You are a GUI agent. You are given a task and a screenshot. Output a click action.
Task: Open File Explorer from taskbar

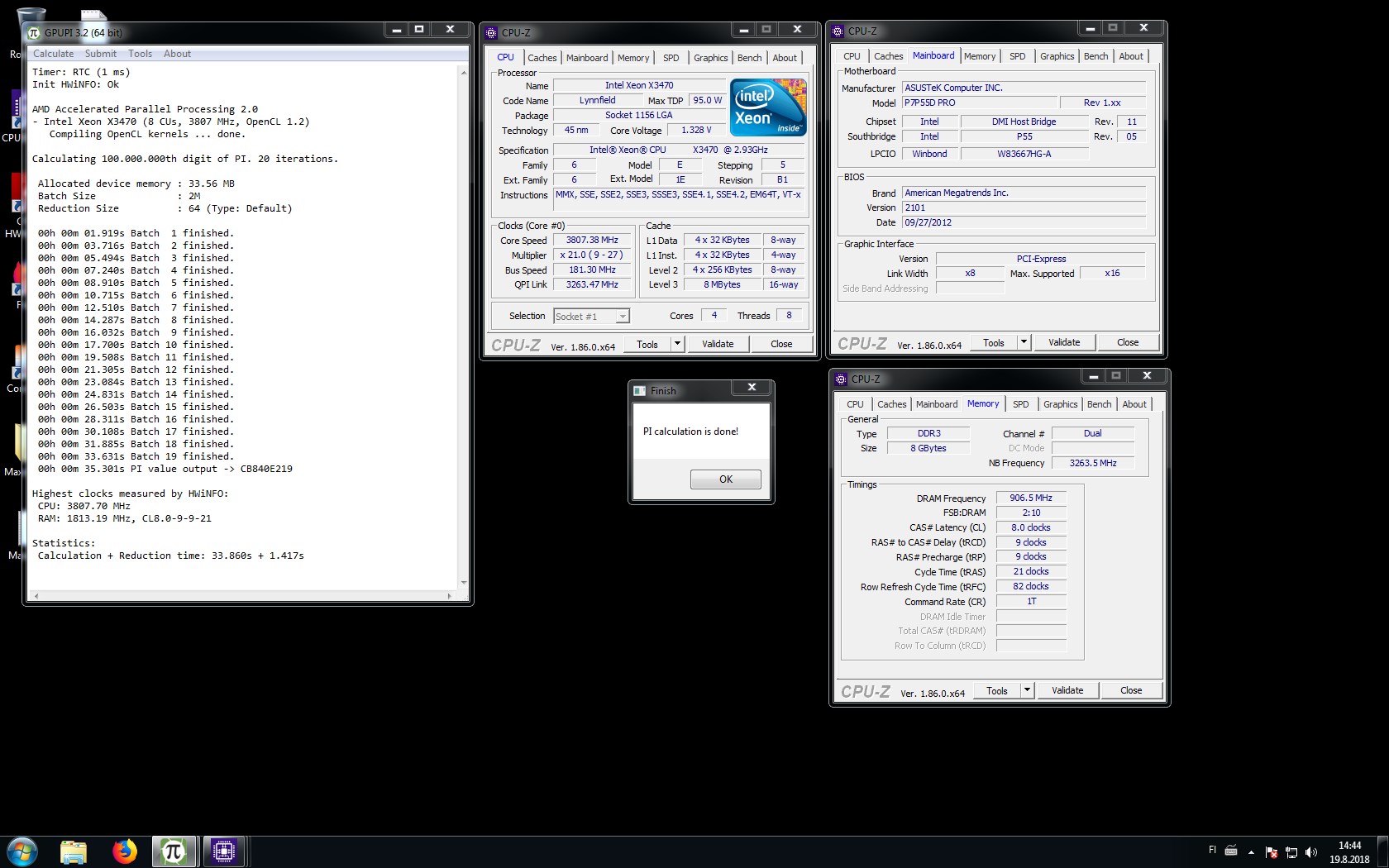click(x=74, y=851)
